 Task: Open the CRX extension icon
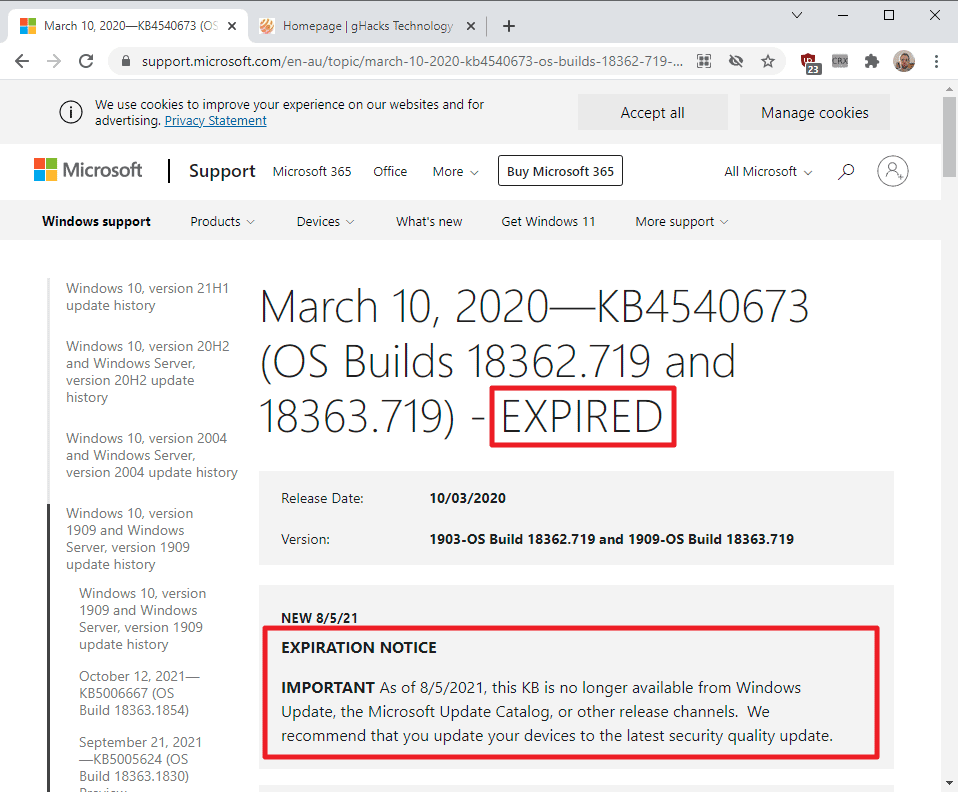[840, 61]
